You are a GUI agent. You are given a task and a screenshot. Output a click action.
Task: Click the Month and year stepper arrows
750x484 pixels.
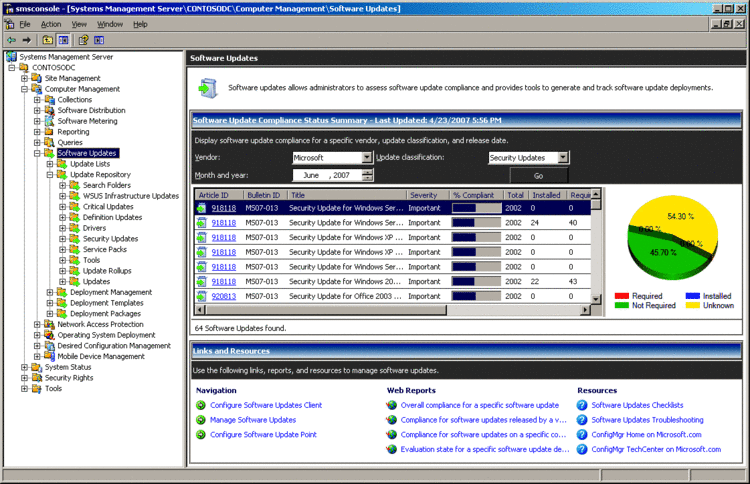[367, 175]
